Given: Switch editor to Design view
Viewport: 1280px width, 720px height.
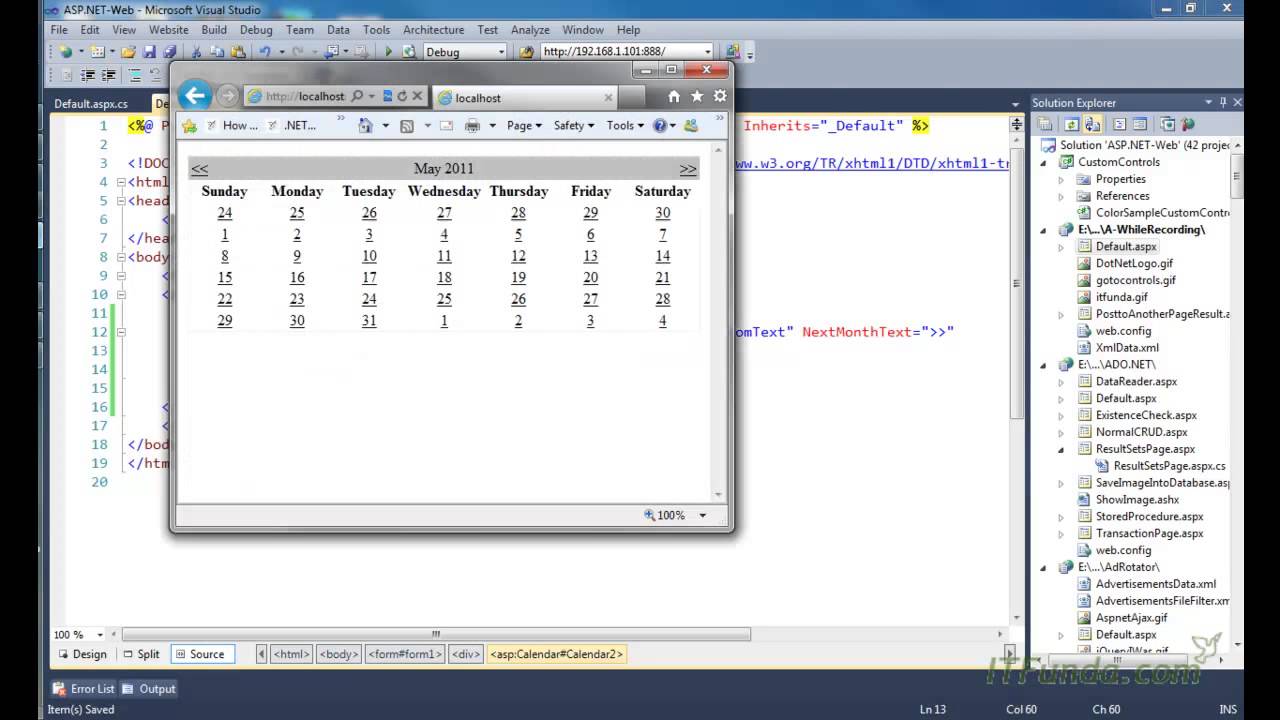Looking at the screenshot, I should coord(81,654).
